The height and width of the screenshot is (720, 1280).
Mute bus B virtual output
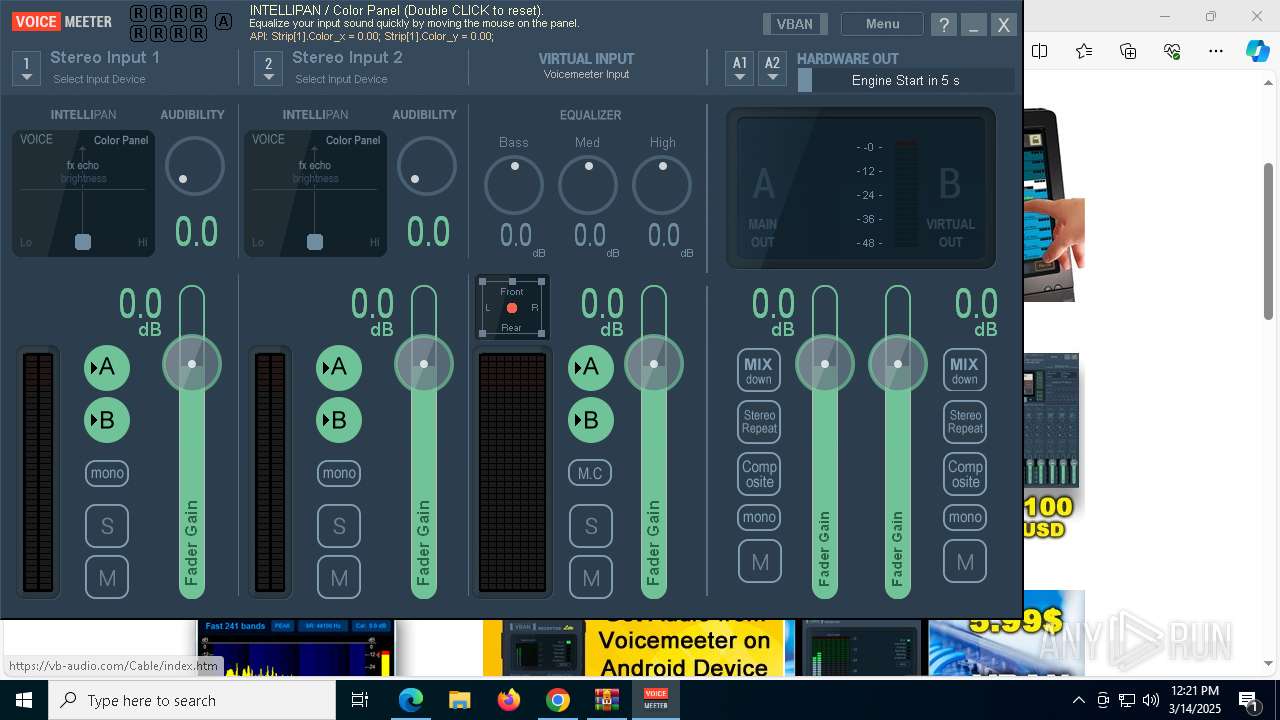(x=965, y=562)
